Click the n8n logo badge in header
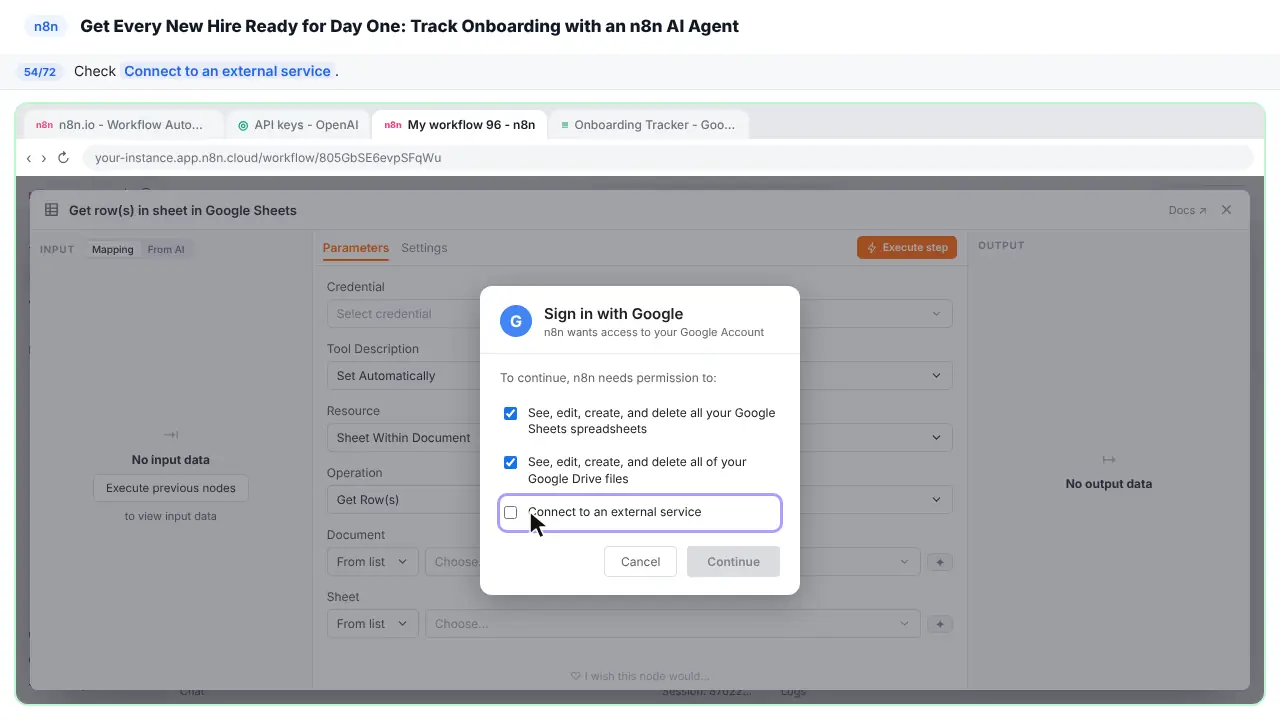1280x720 pixels. pyautogui.click(x=46, y=27)
